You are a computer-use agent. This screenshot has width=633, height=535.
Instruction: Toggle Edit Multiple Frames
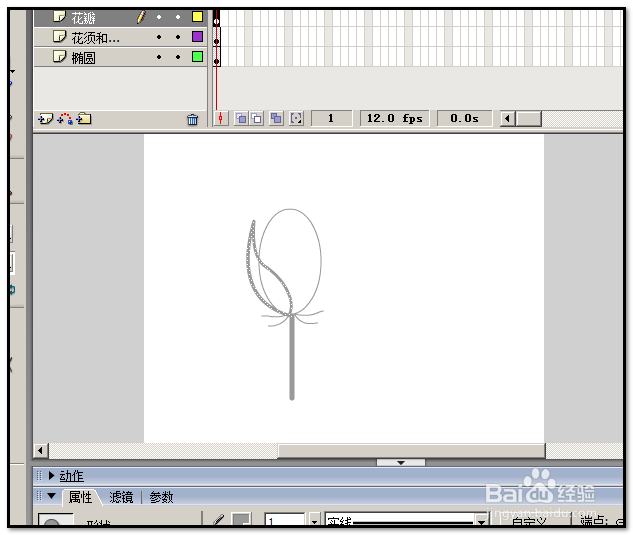pos(276,118)
